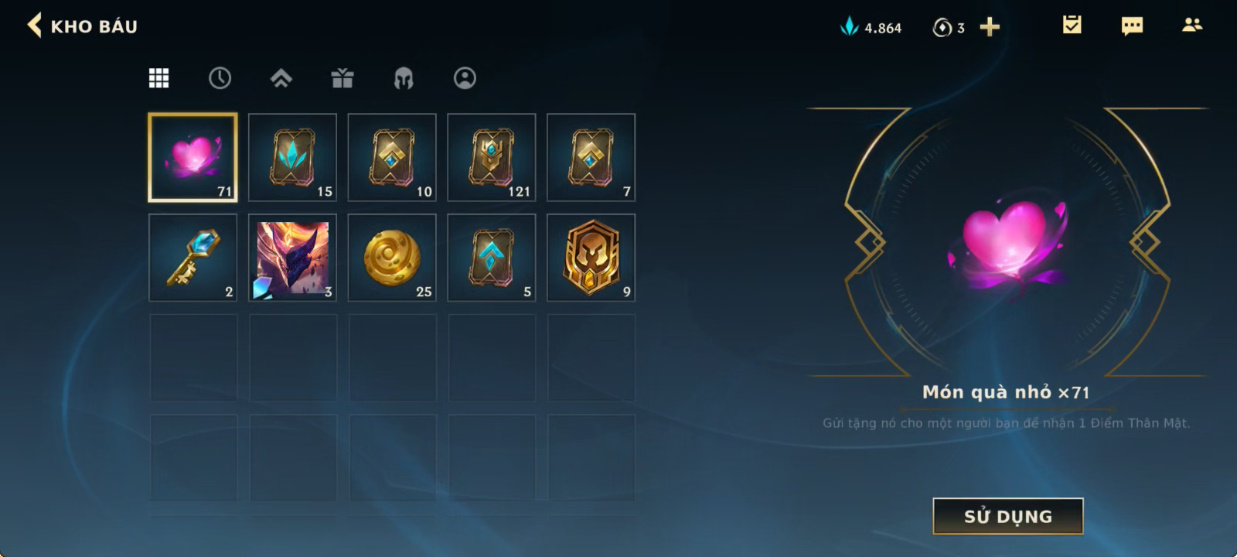This screenshot has height=557, width=1237.
Task: Click the SỬ DỤNG button
Action: coord(1008,516)
